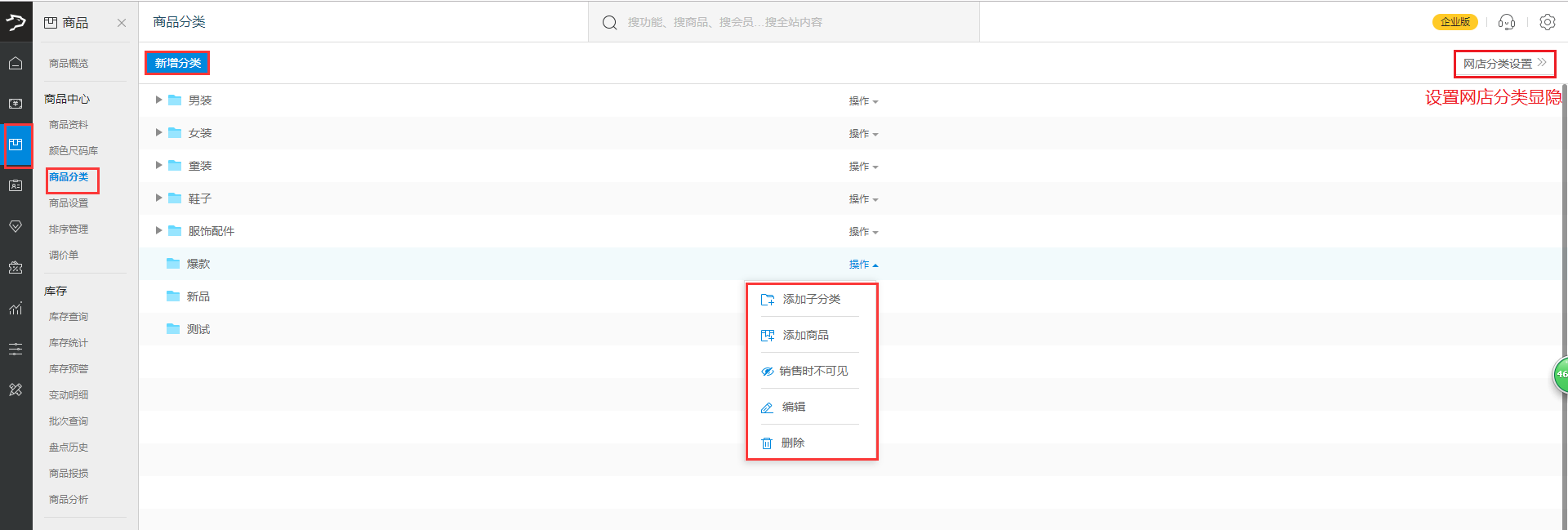Select 删除 in the operation menu
This screenshot has width=1568, height=530.
tap(792, 443)
